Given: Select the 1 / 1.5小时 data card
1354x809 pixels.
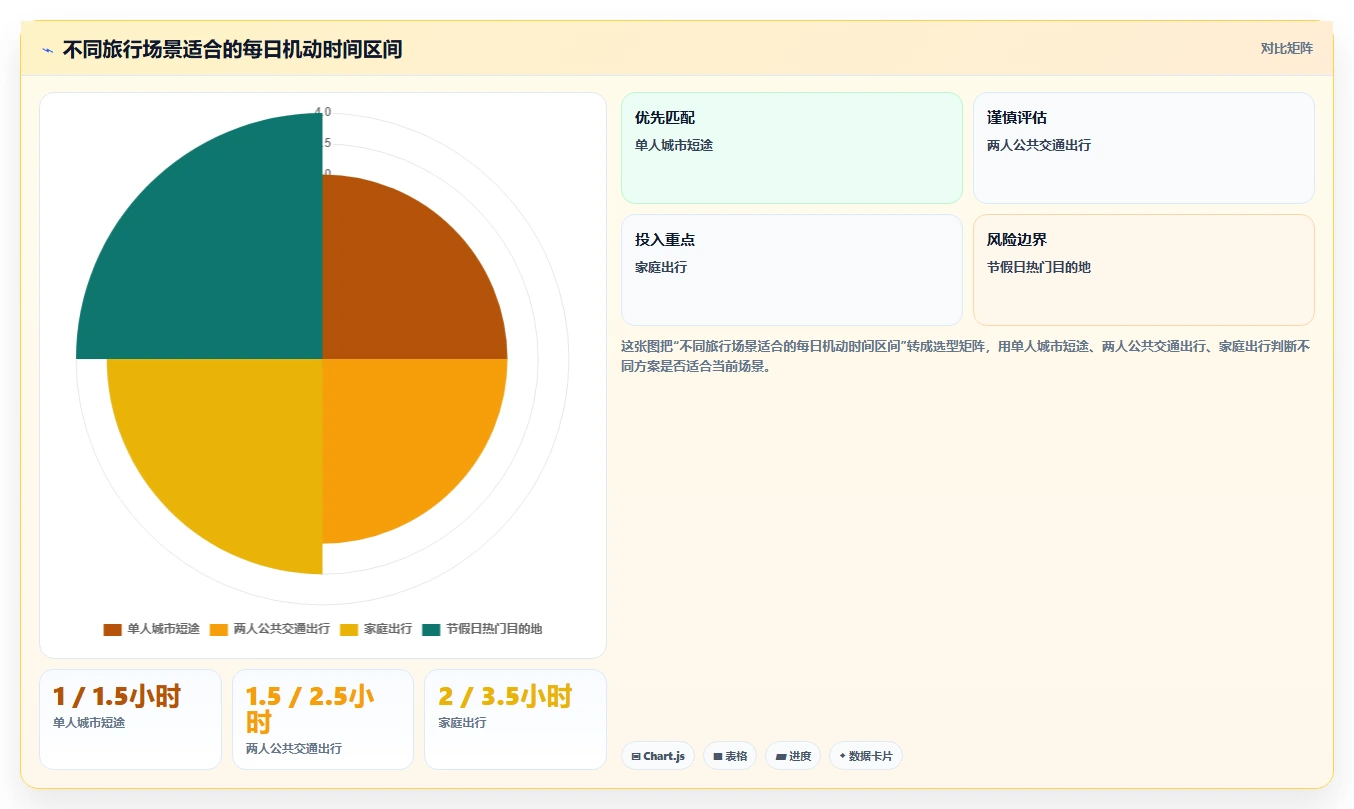Looking at the screenshot, I should [x=130, y=719].
